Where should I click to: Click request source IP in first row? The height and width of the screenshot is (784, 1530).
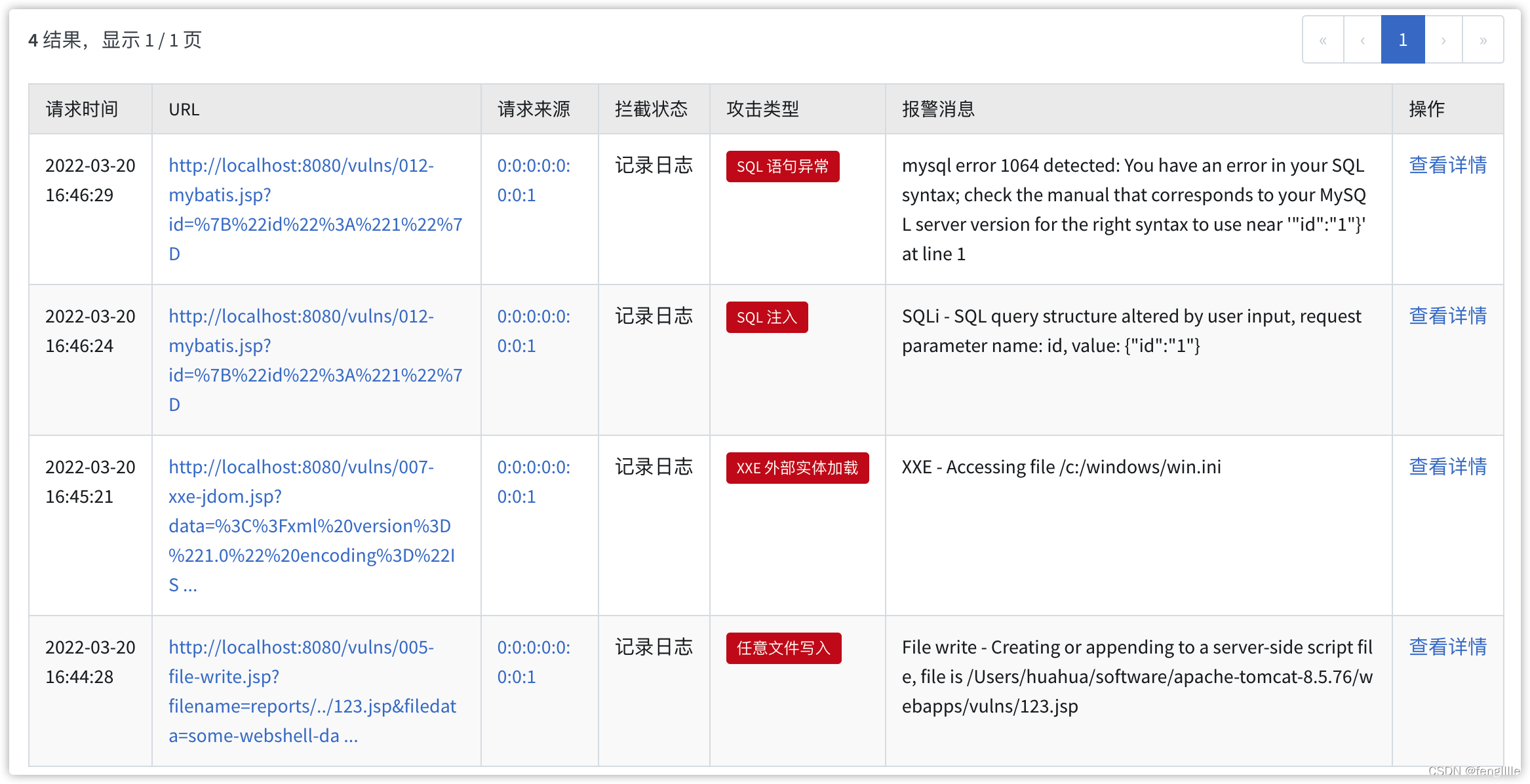click(533, 180)
